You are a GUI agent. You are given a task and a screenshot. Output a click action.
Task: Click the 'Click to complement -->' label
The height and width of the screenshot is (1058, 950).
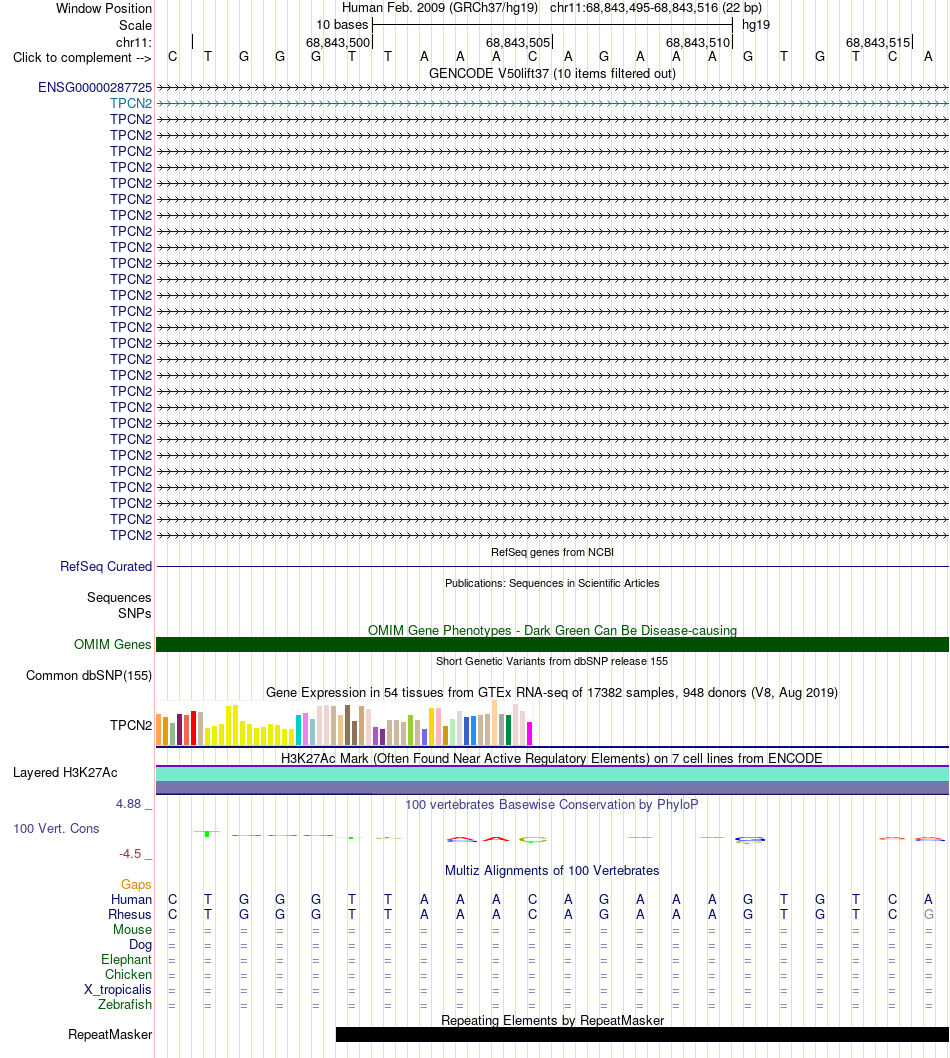click(x=82, y=58)
